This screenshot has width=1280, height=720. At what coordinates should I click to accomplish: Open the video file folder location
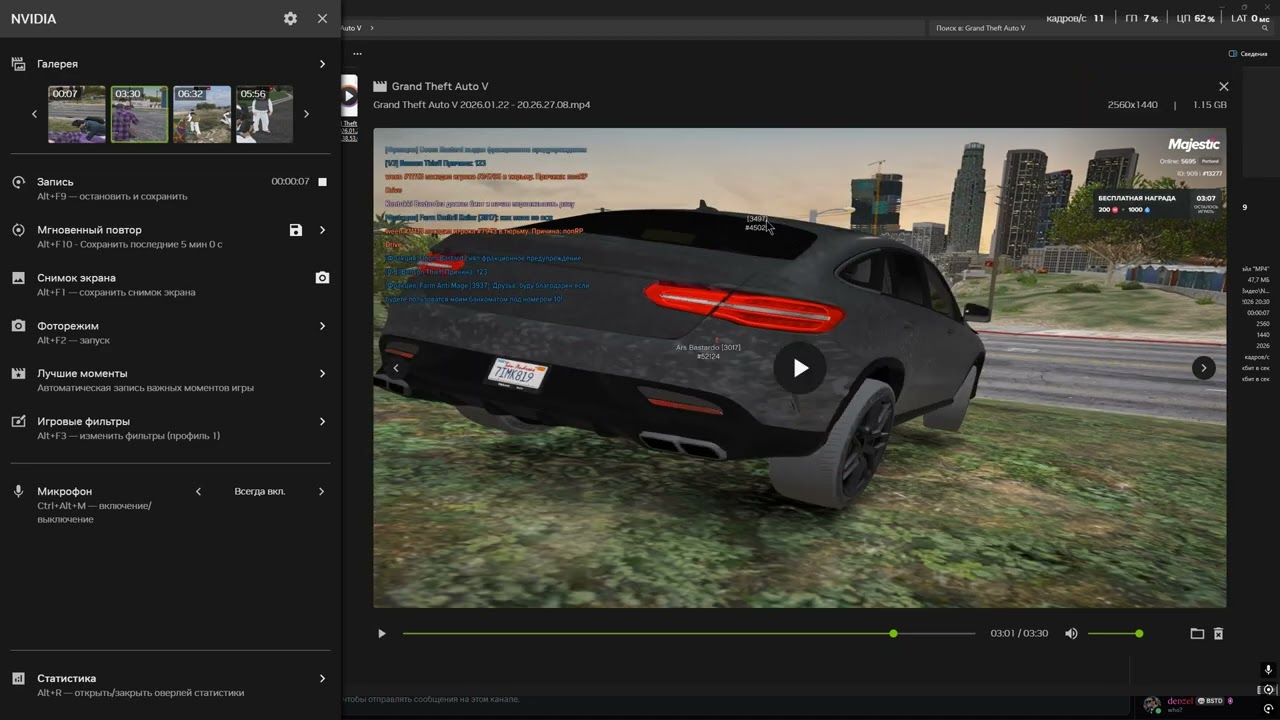(1197, 634)
